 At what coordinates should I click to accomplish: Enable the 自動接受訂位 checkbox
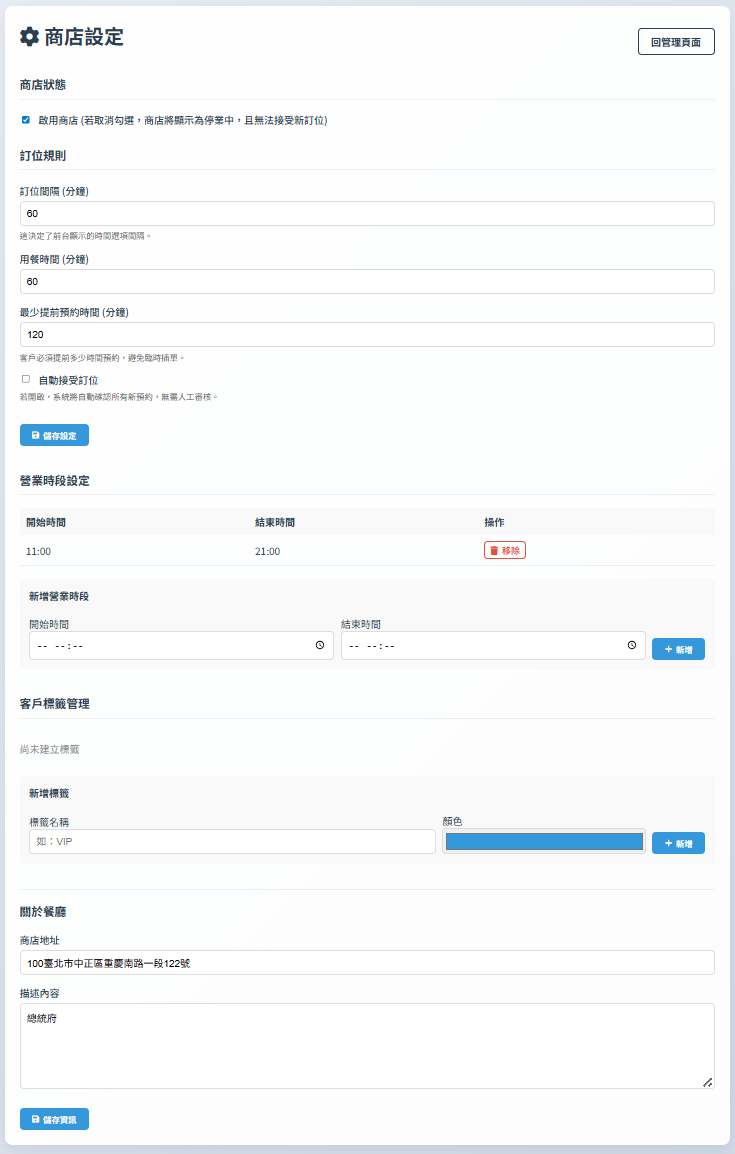[x=26, y=379]
